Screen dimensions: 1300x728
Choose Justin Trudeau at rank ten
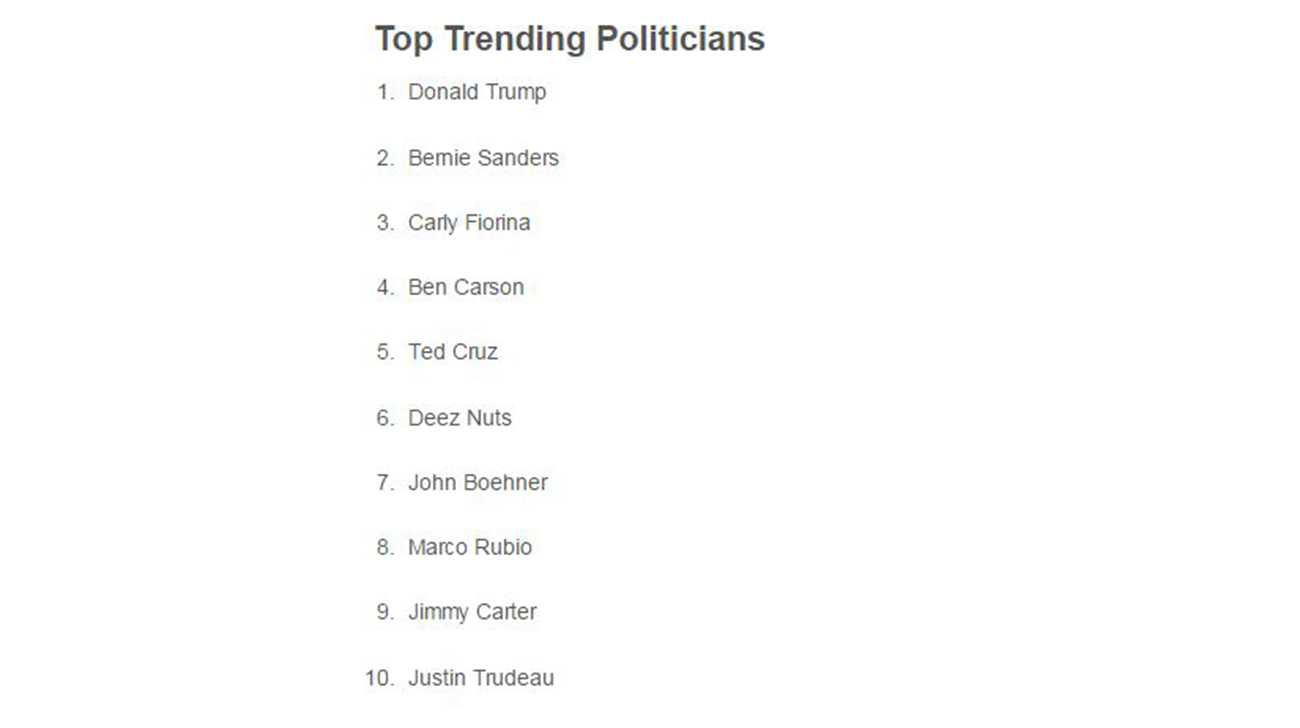click(481, 678)
